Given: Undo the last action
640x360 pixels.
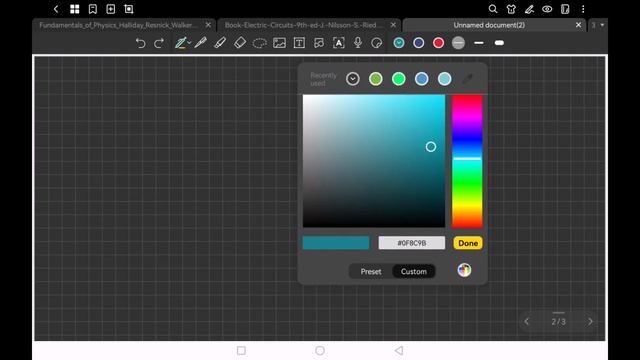Looking at the screenshot, I should coord(140,43).
